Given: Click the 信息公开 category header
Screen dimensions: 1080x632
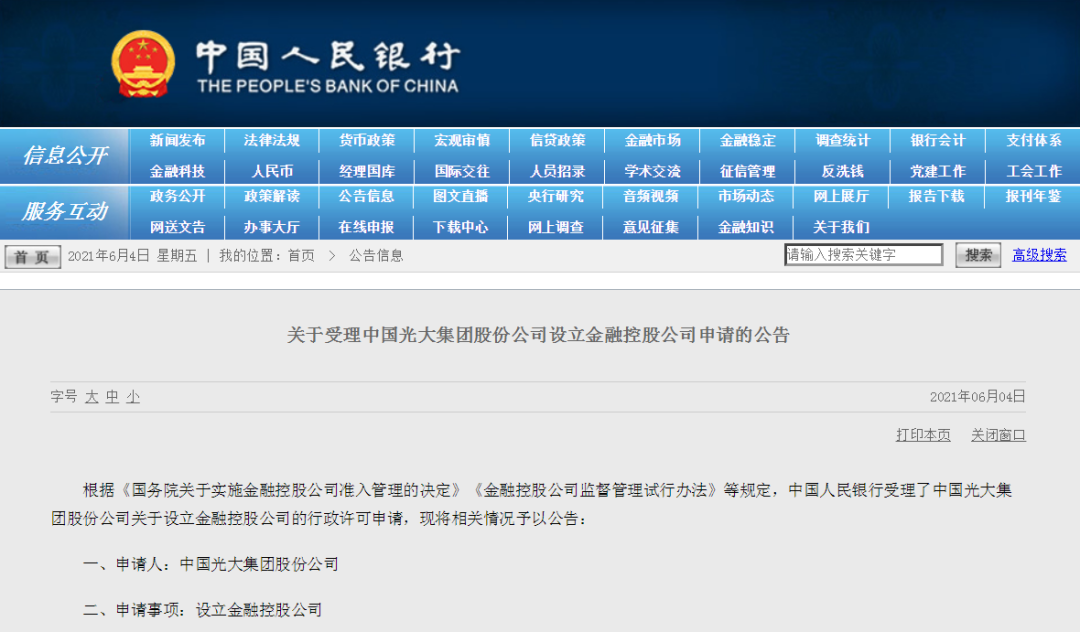Looking at the screenshot, I should (x=65, y=156).
